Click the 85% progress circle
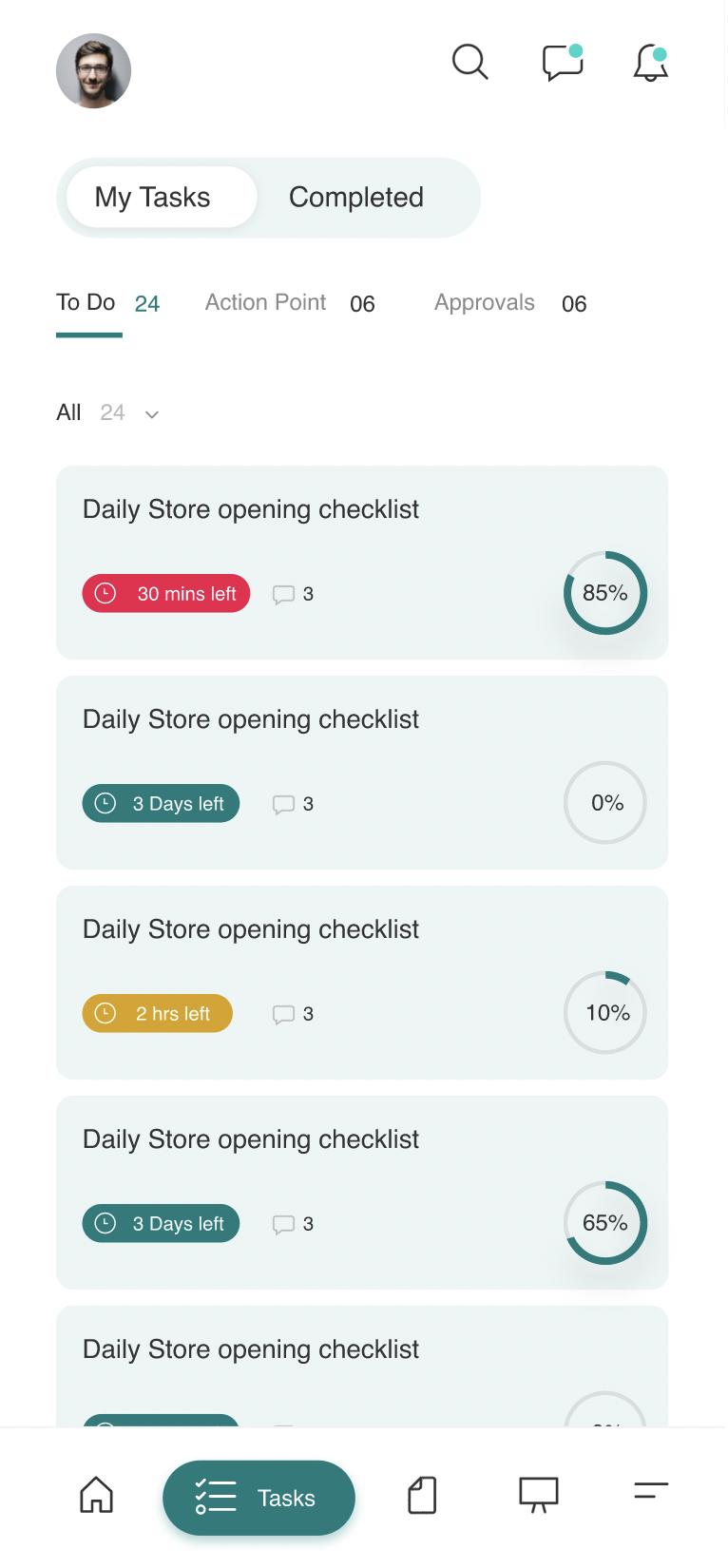Screen dimensions: 728x1568 (605, 593)
